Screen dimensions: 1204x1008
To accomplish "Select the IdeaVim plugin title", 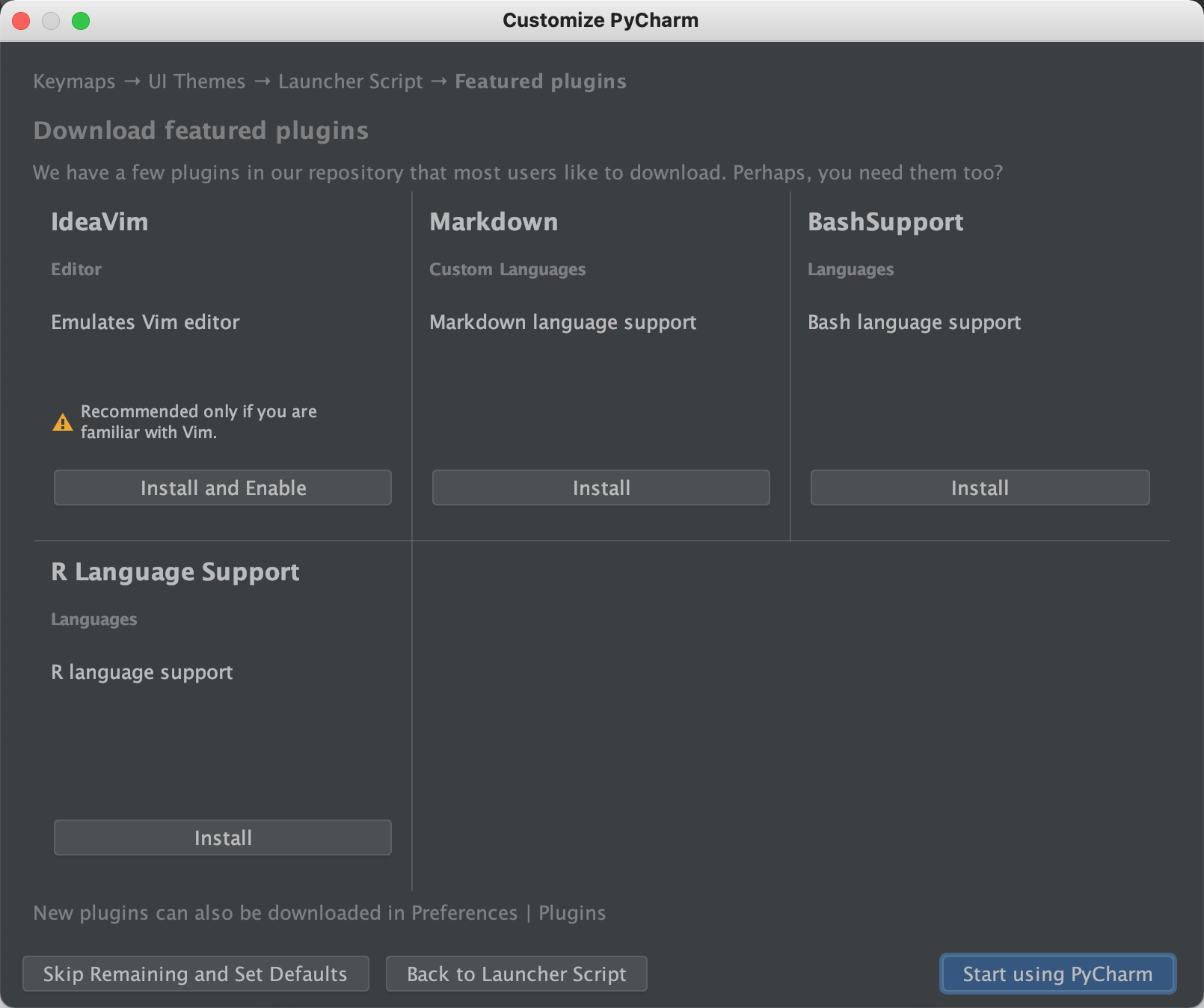I will tap(99, 221).
